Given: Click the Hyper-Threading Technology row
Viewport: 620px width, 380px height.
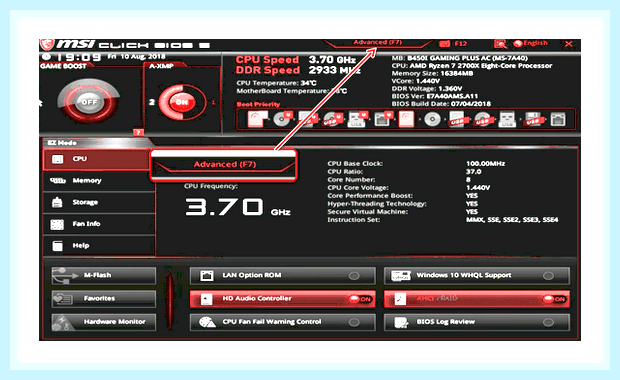Looking at the screenshot, I should coord(403,204).
